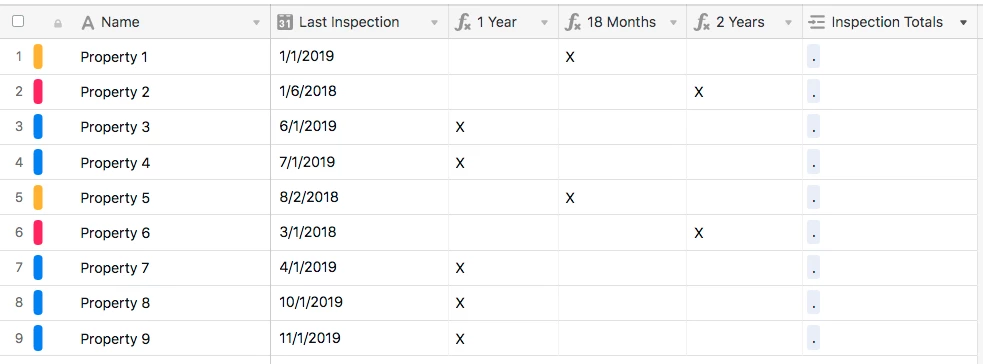Open the Last Inspection column dropdown arrow
This screenshot has width=983, height=364.
[x=434, y=23]
